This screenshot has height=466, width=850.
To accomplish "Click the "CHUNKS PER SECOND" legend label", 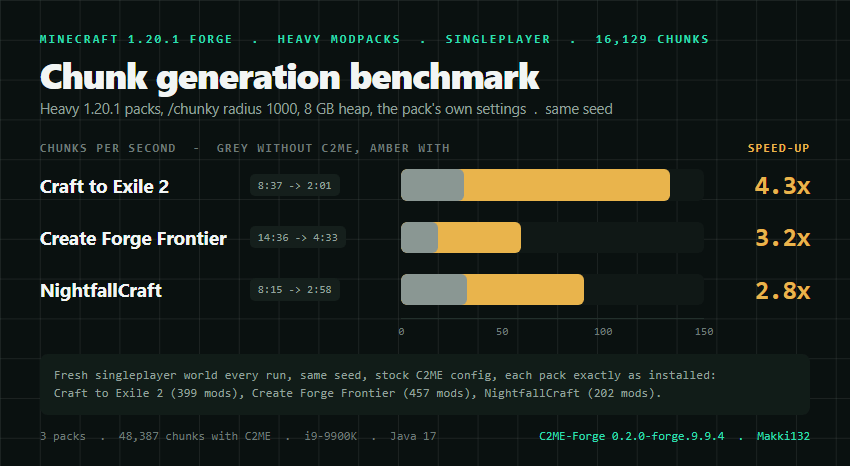I will (108, 148).
